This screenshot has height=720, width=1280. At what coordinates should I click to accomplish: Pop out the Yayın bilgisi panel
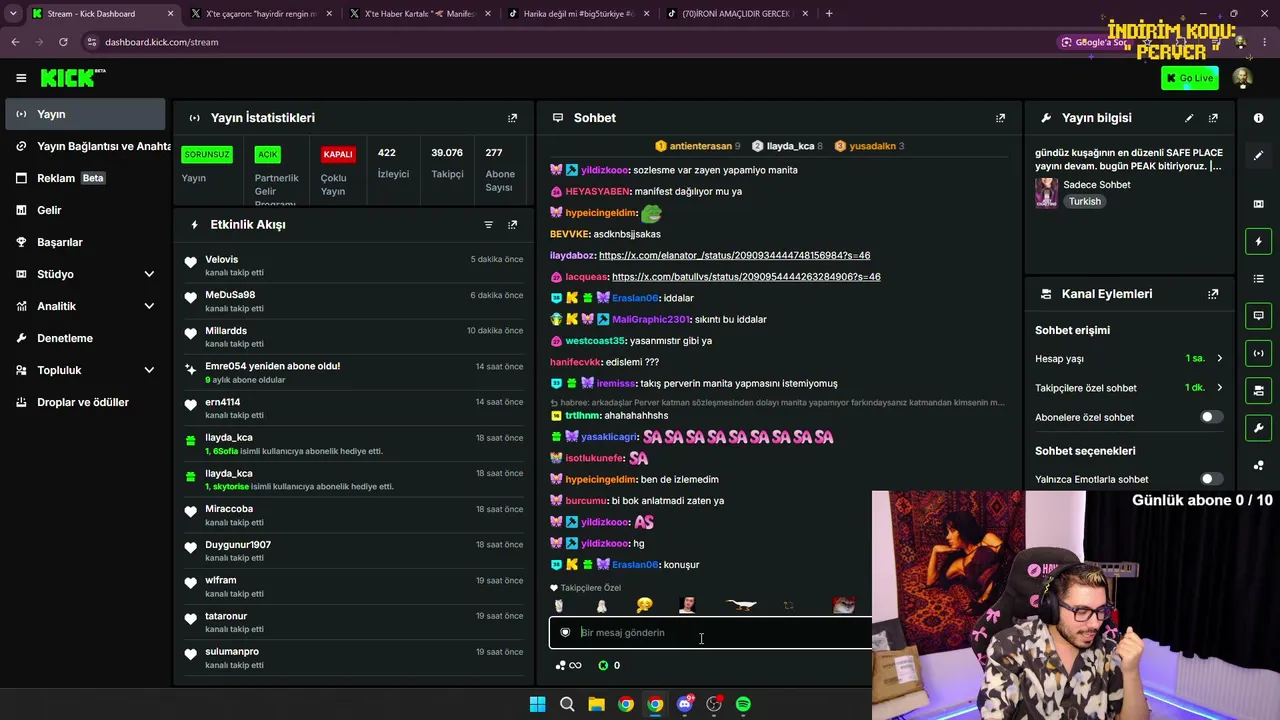(1213, 118)
